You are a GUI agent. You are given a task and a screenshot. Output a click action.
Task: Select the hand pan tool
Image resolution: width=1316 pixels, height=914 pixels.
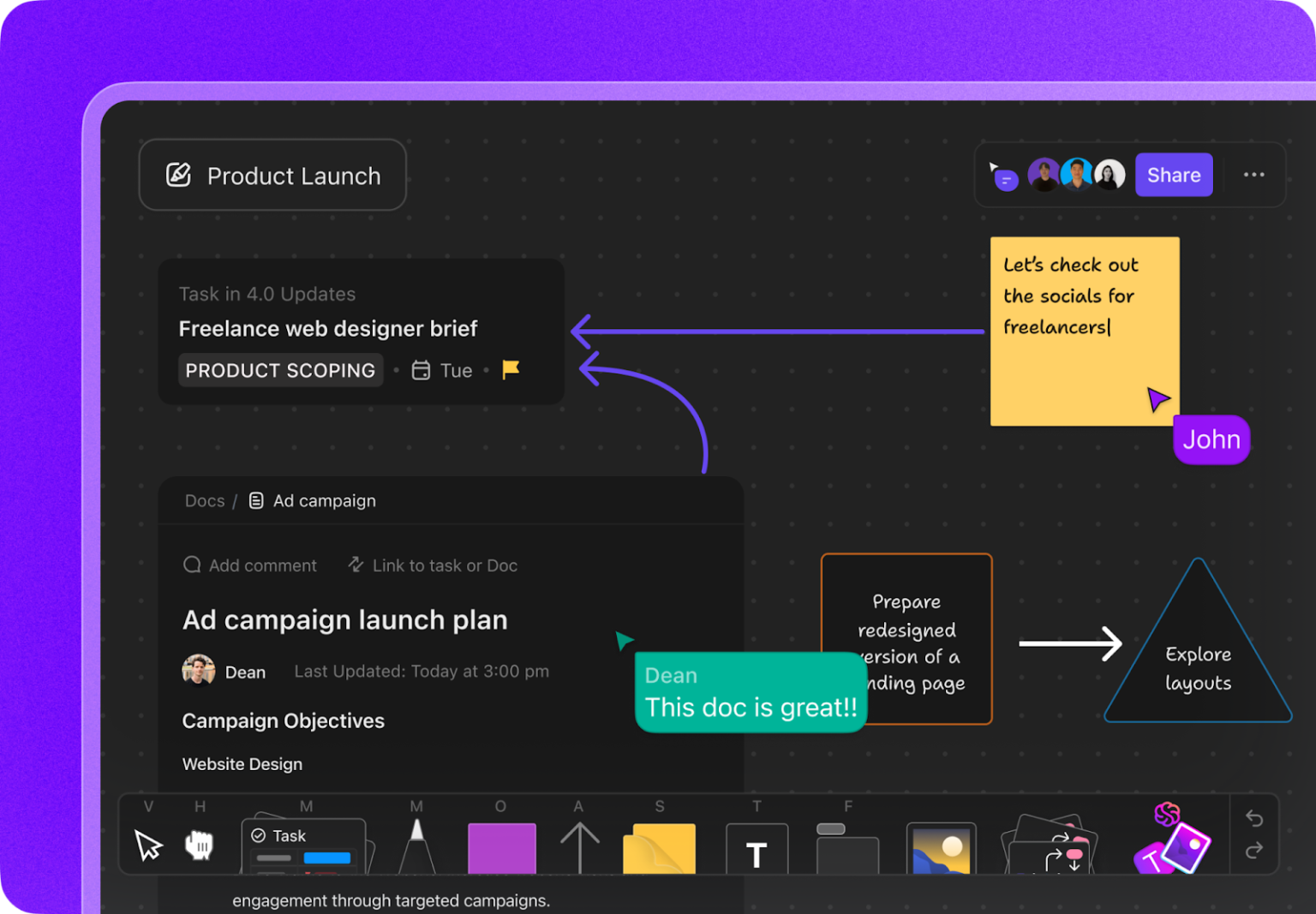pyautogui.click(x=199, y=845)
